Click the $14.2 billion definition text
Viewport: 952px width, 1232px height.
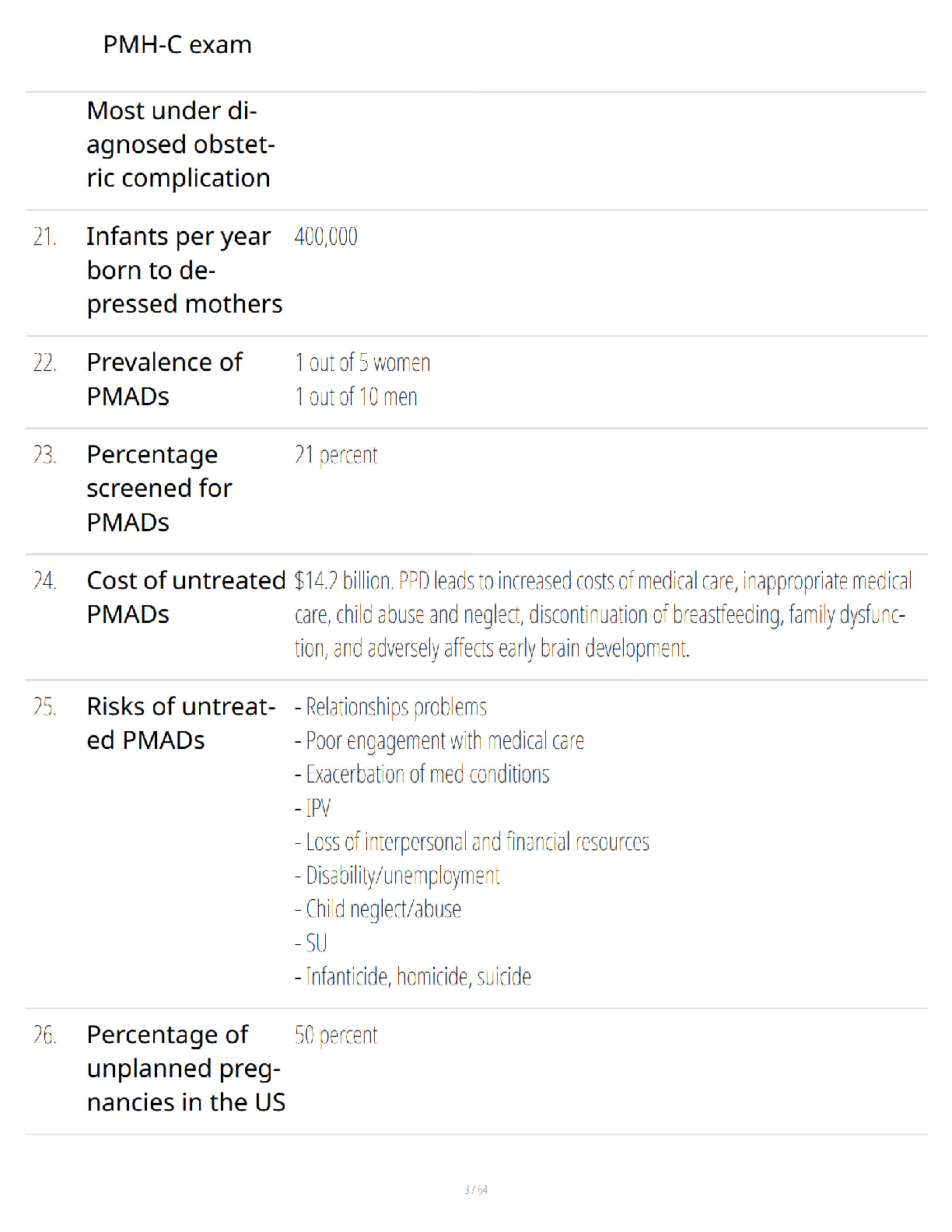coord(604,614)
